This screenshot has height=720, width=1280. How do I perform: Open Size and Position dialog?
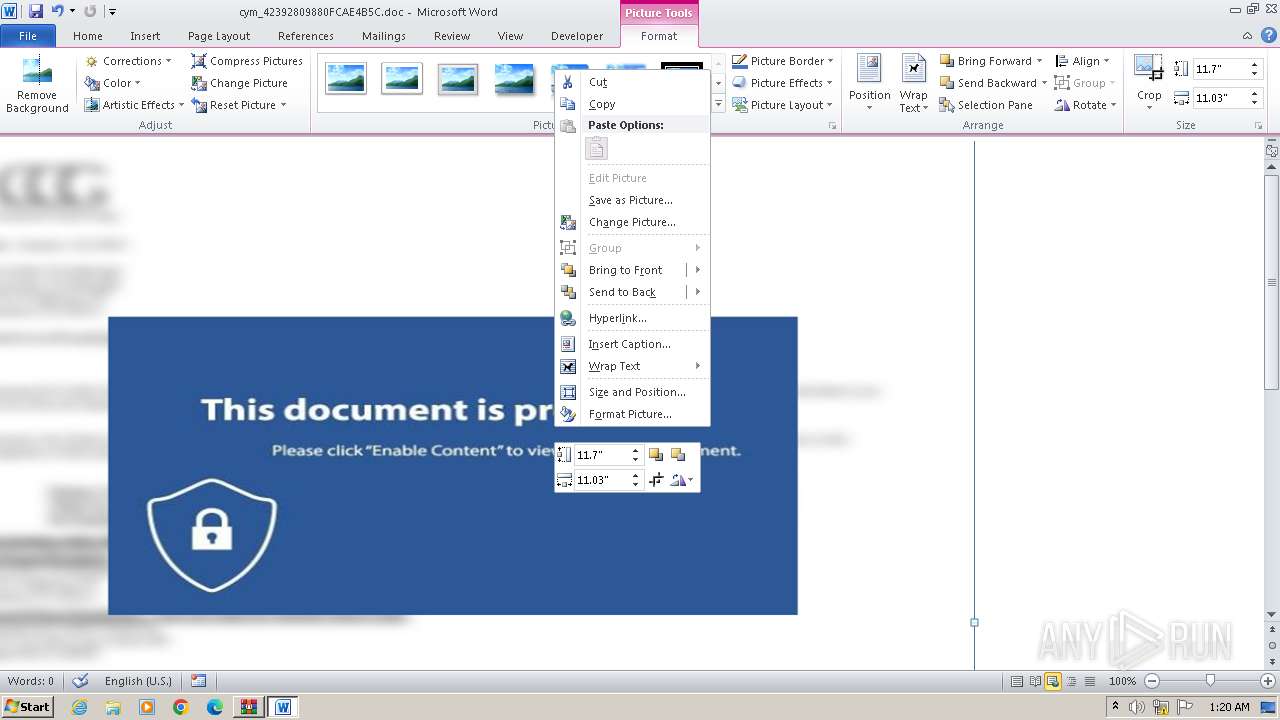click(x=632, y=392)
